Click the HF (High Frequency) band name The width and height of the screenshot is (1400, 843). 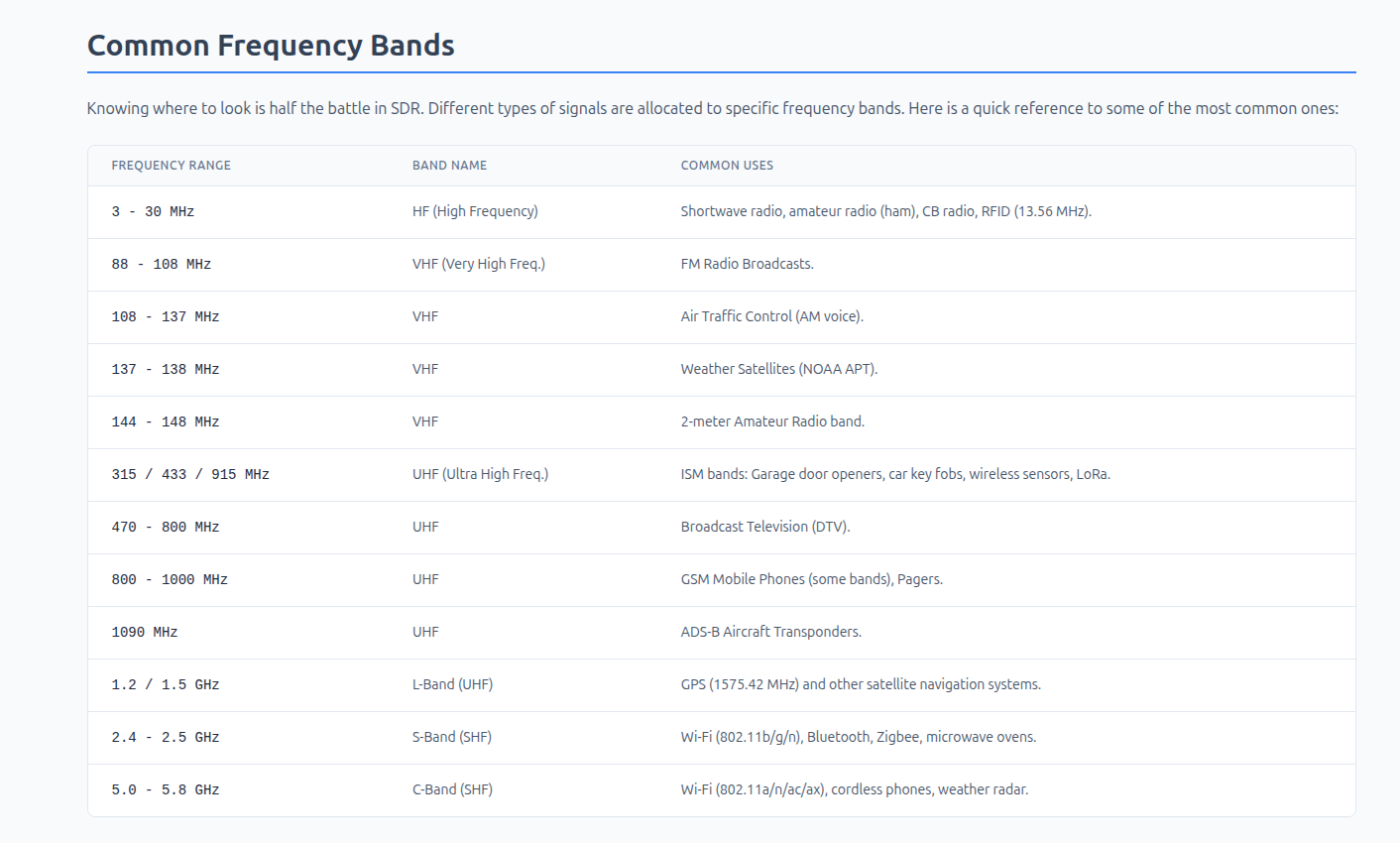pos(475,211)
